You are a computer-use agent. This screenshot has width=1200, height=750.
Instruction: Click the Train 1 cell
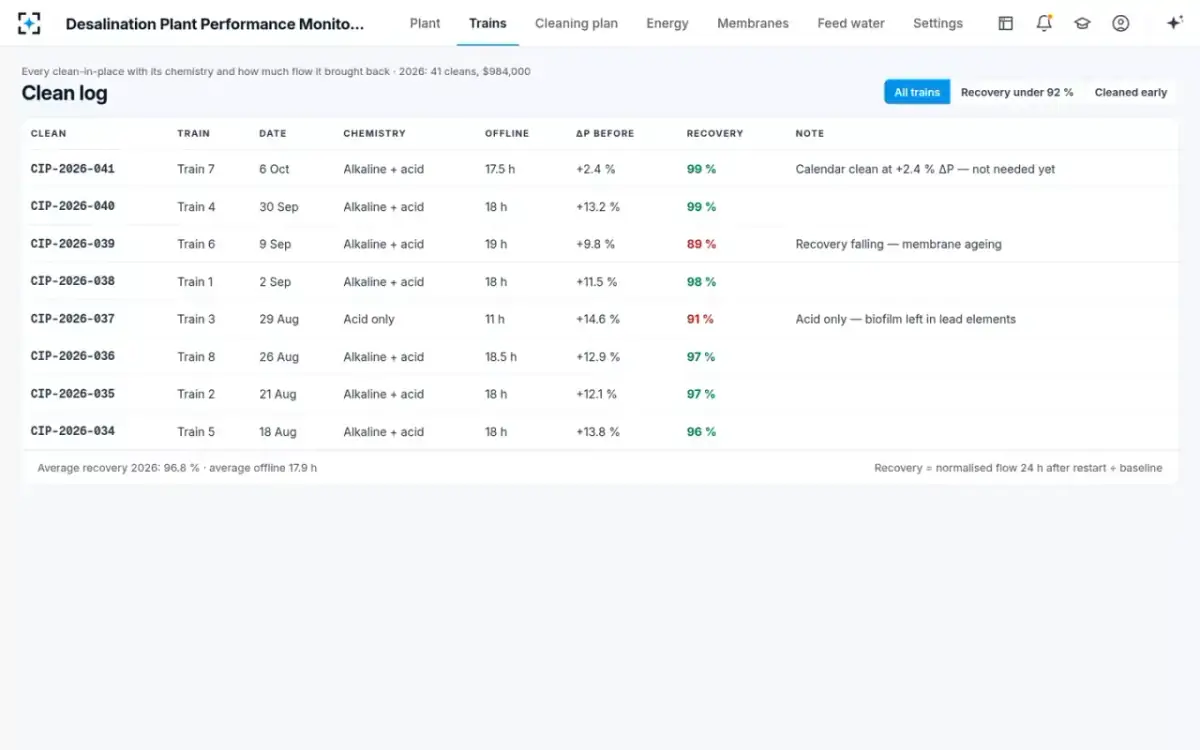195,282
